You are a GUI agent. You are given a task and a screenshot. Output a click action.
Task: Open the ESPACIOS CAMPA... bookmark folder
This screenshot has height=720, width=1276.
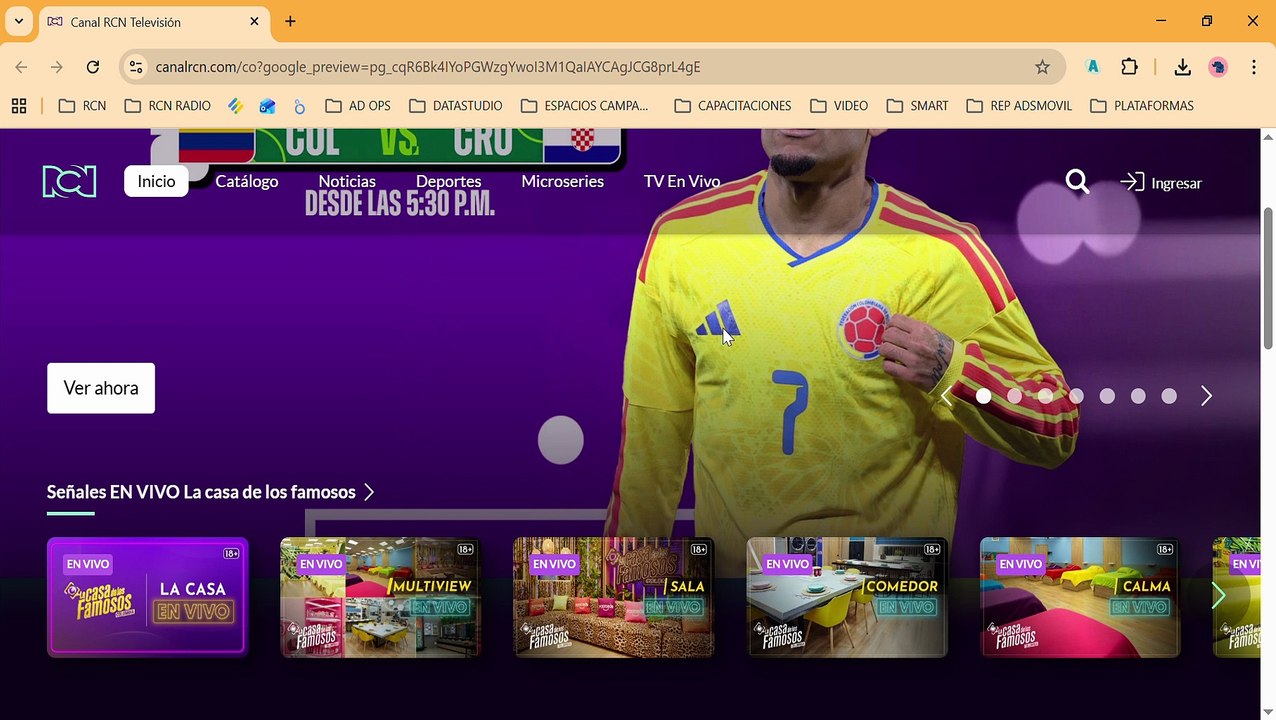pos(584,105)
